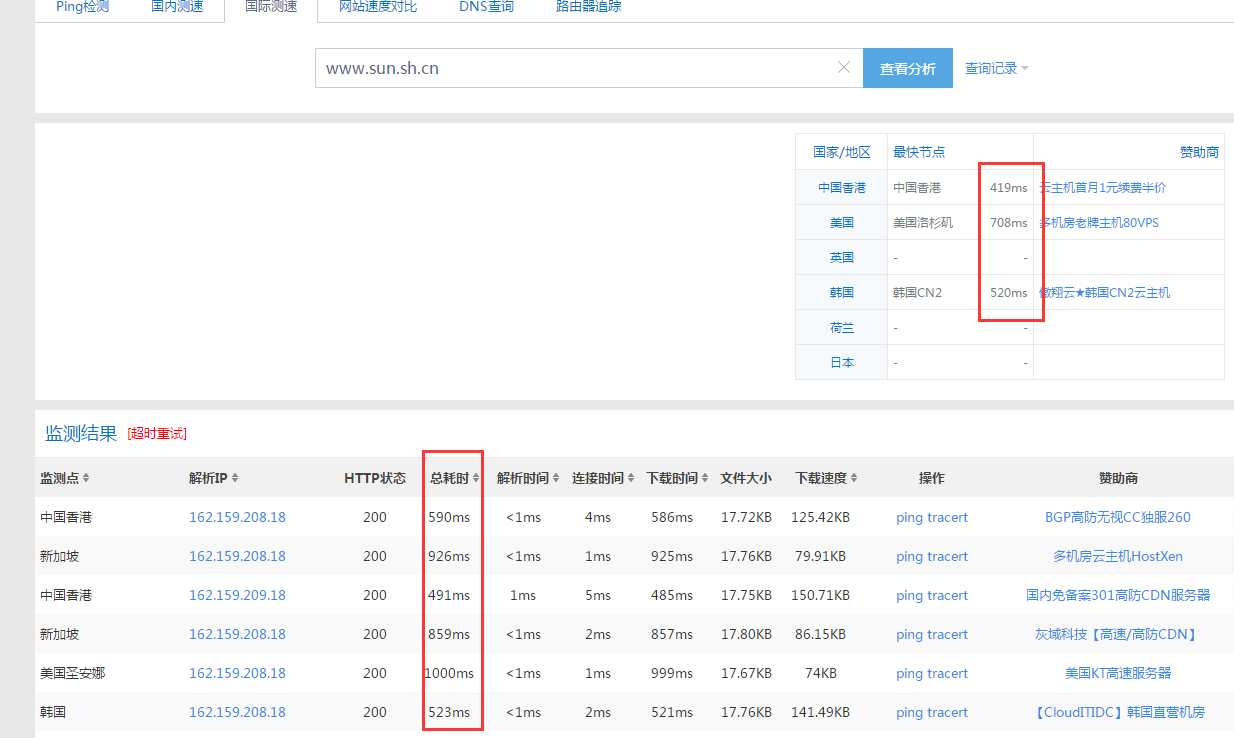The image size is (1234, 738).
Task: Click the 查看分析 button
Action: pos(907,68)
